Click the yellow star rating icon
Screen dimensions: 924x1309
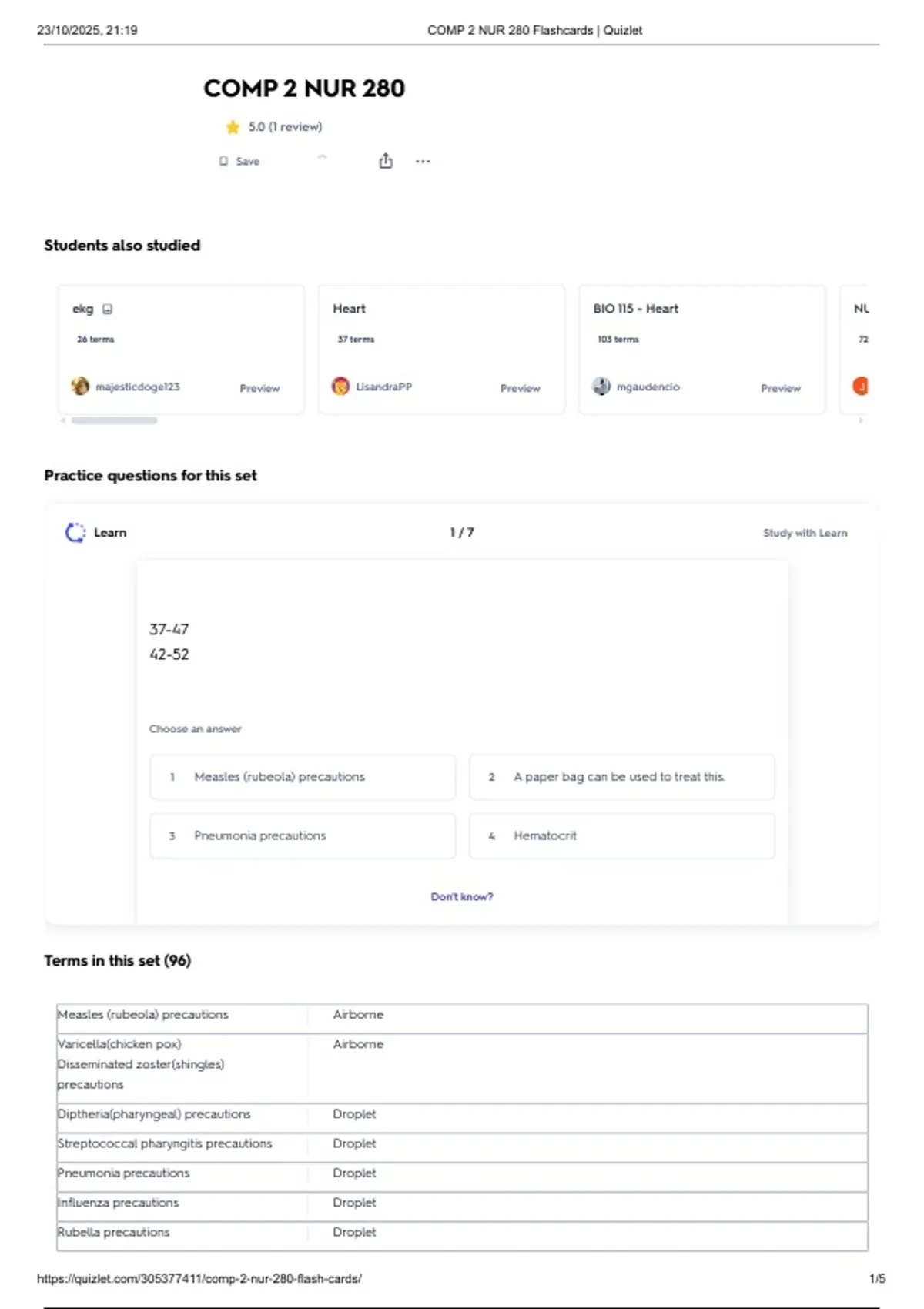[233, 127]
